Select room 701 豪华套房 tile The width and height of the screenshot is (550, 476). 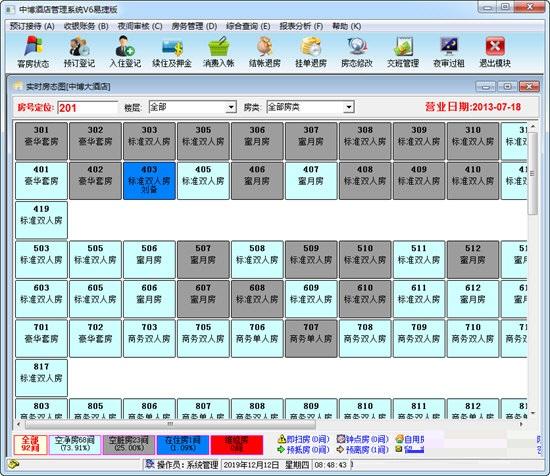click(x=41, y=338)
